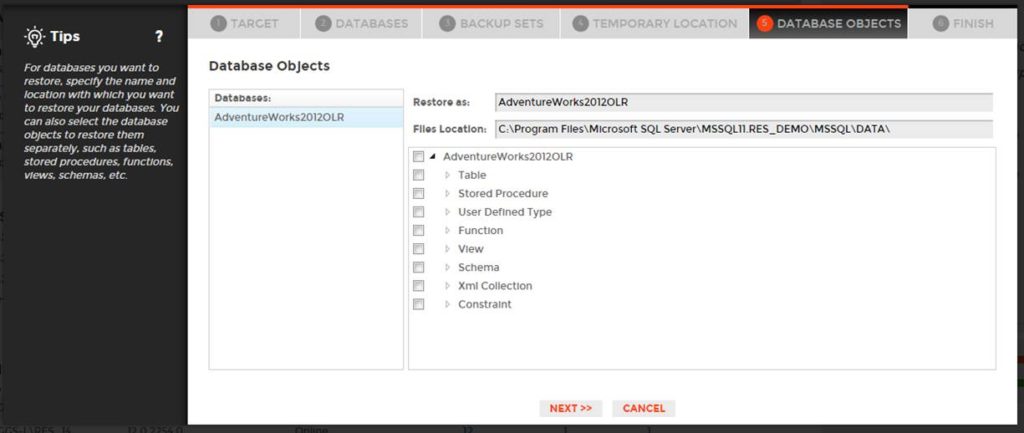The image size is (1024, 433).
Task: Expand the Stored Procedure node arrow
Action: pyautogui.click(x=447, y=193)
